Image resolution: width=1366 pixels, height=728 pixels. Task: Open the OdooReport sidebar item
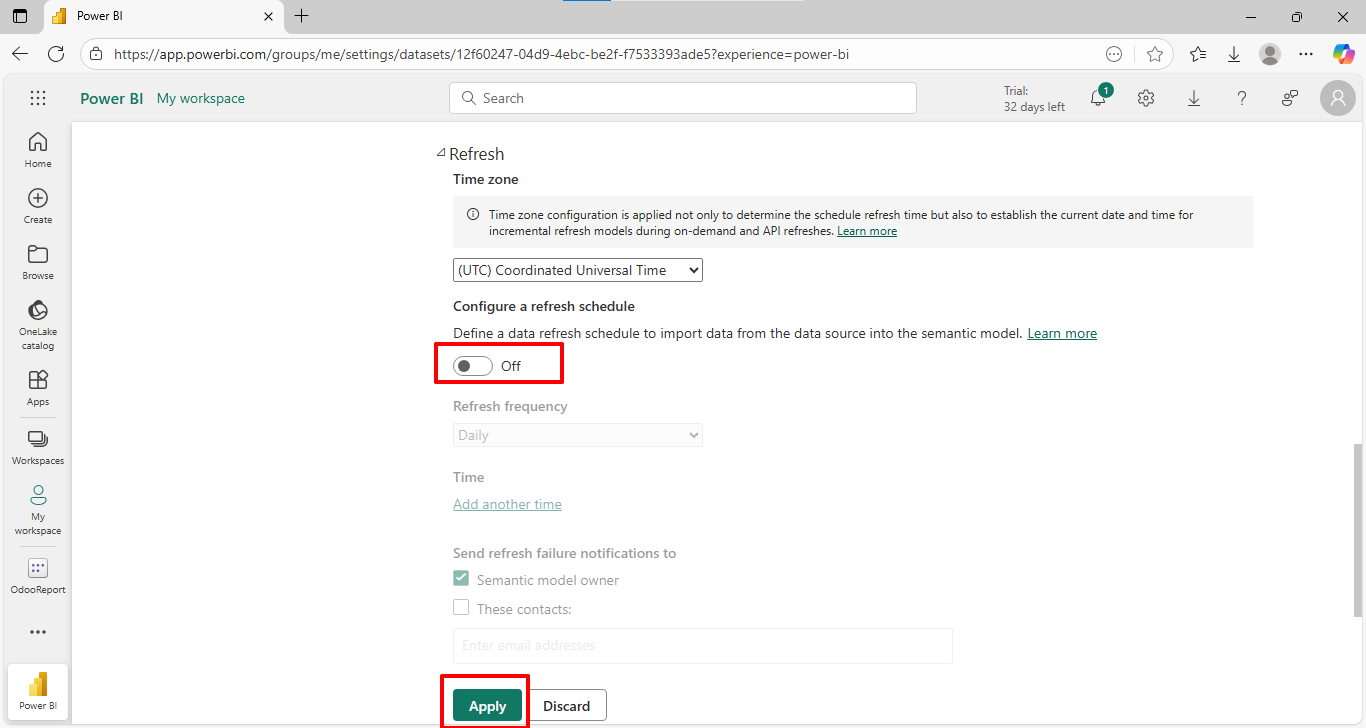click(x=38, y=576)
